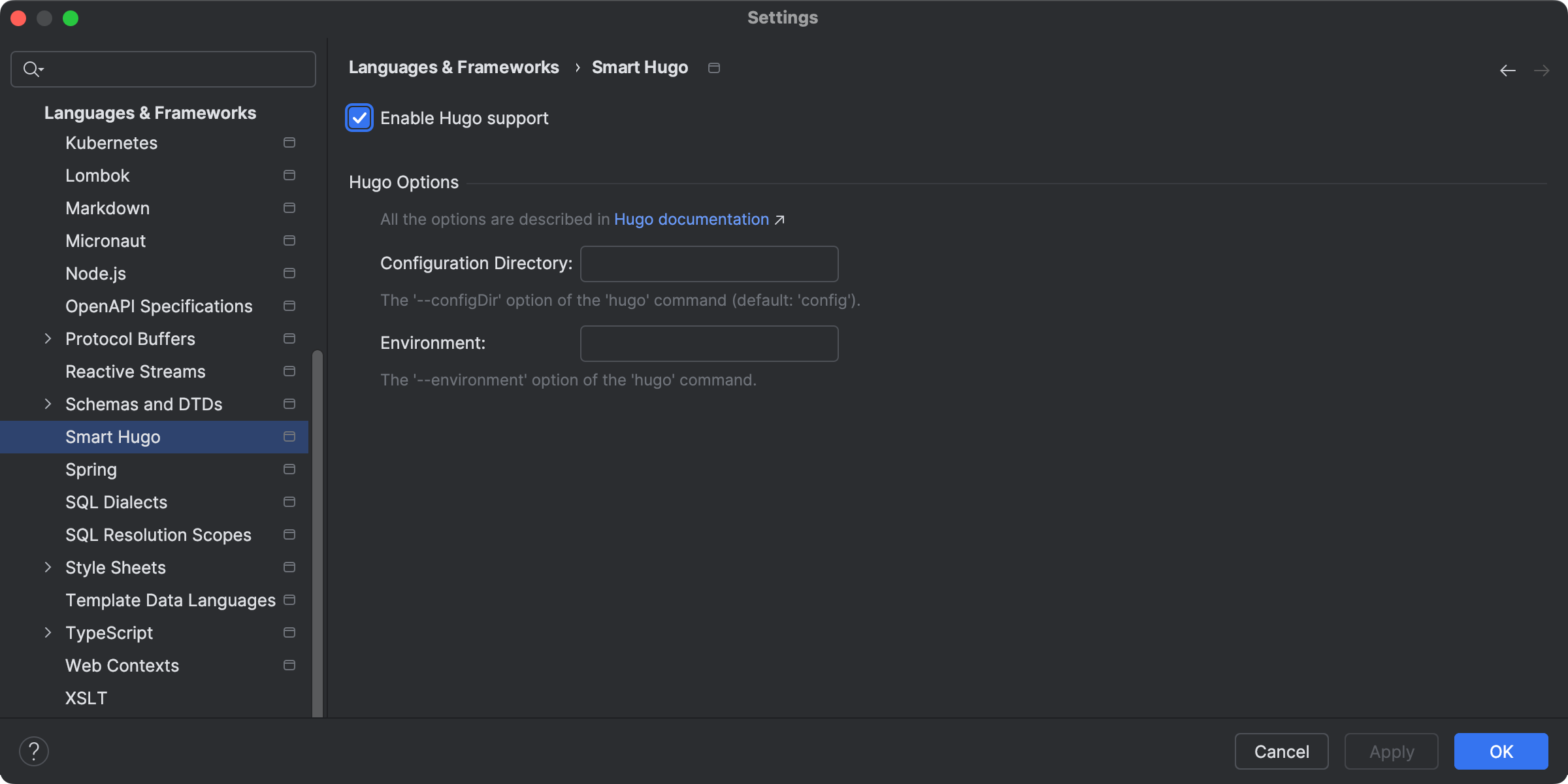Click the Kubernetes settings icon

tap(290, 142)
